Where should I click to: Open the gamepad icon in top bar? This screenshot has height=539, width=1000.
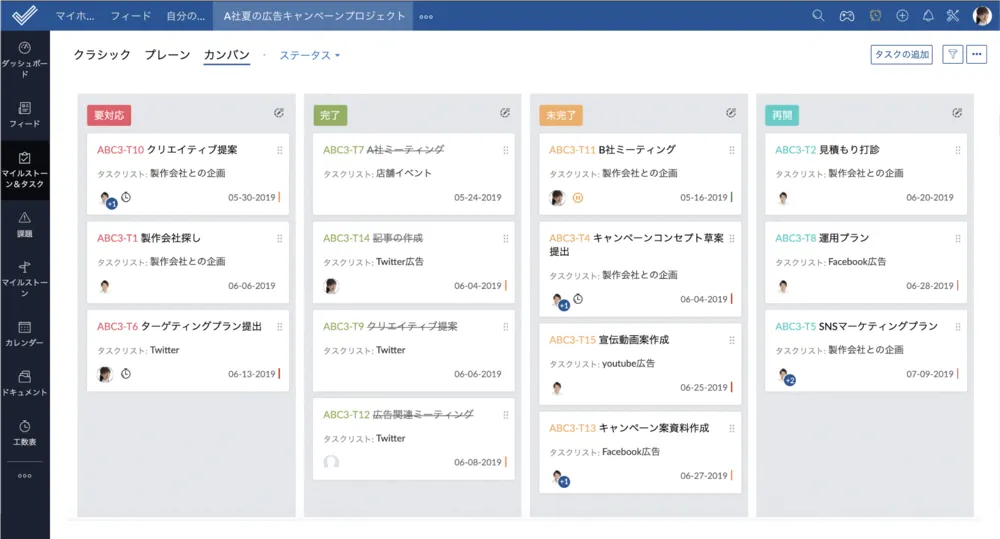click(846, 15)
